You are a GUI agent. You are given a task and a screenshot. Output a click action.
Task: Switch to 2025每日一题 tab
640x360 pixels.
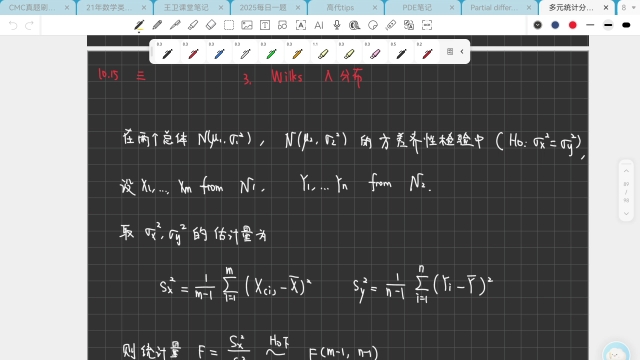pos(263,7)
